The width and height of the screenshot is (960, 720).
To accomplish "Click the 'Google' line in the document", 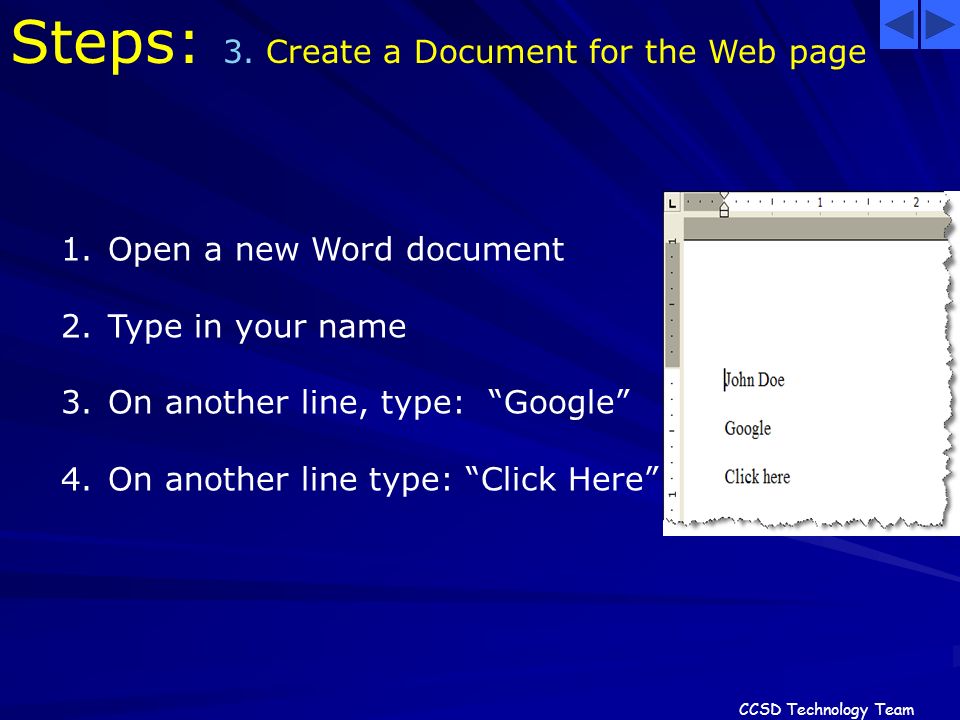I will pos(748,429).
